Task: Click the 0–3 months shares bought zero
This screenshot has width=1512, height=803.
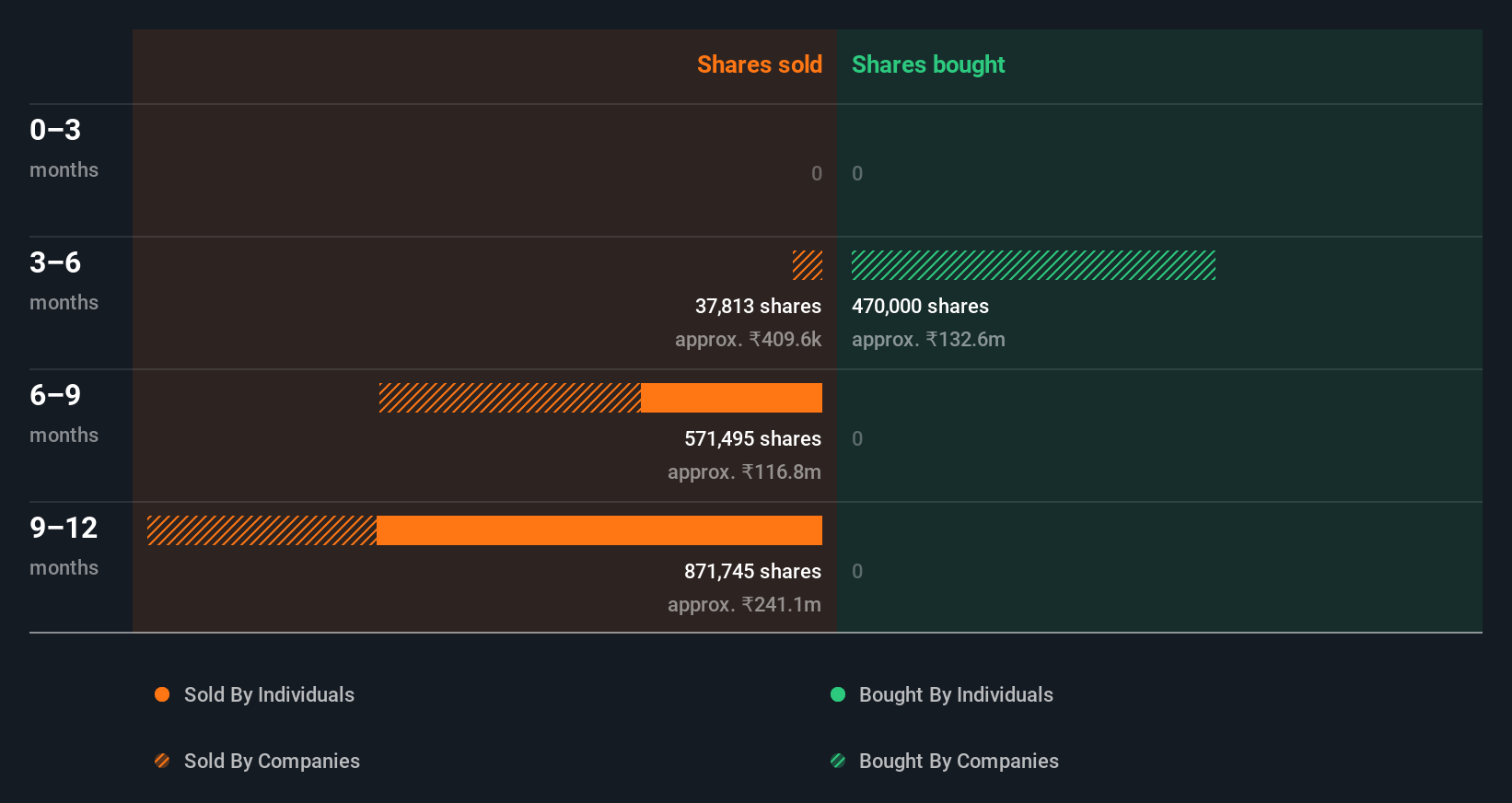Action: tap(857, 173)
